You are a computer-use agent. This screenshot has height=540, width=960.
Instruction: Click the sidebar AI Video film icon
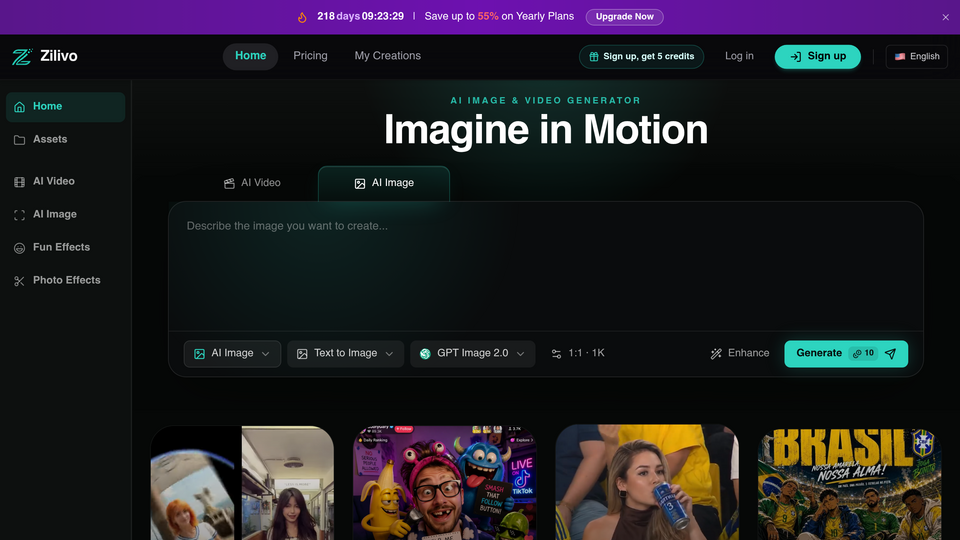(x=20, y=182)
